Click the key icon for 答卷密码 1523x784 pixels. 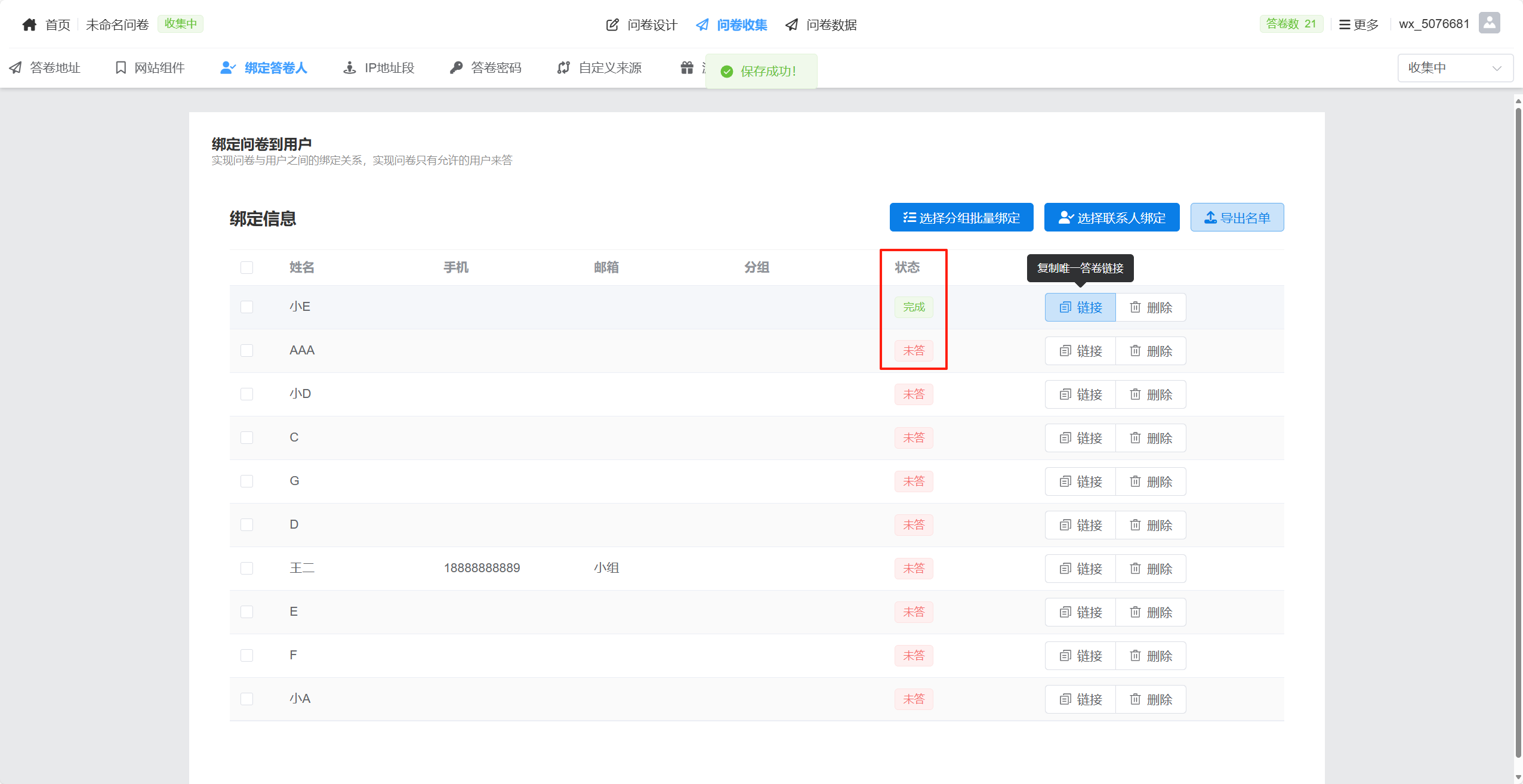tap(457, 67)
